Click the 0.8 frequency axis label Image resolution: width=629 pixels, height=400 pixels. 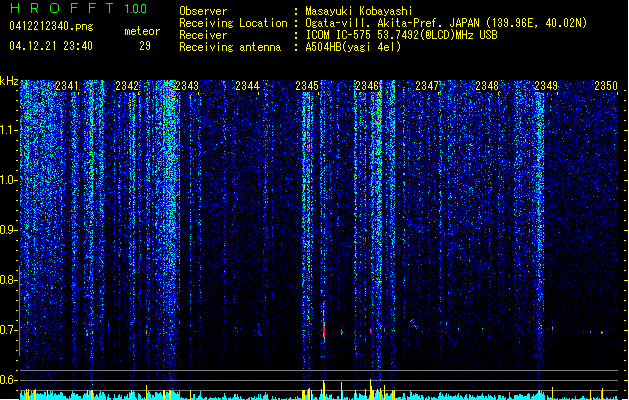click(9, 280)
